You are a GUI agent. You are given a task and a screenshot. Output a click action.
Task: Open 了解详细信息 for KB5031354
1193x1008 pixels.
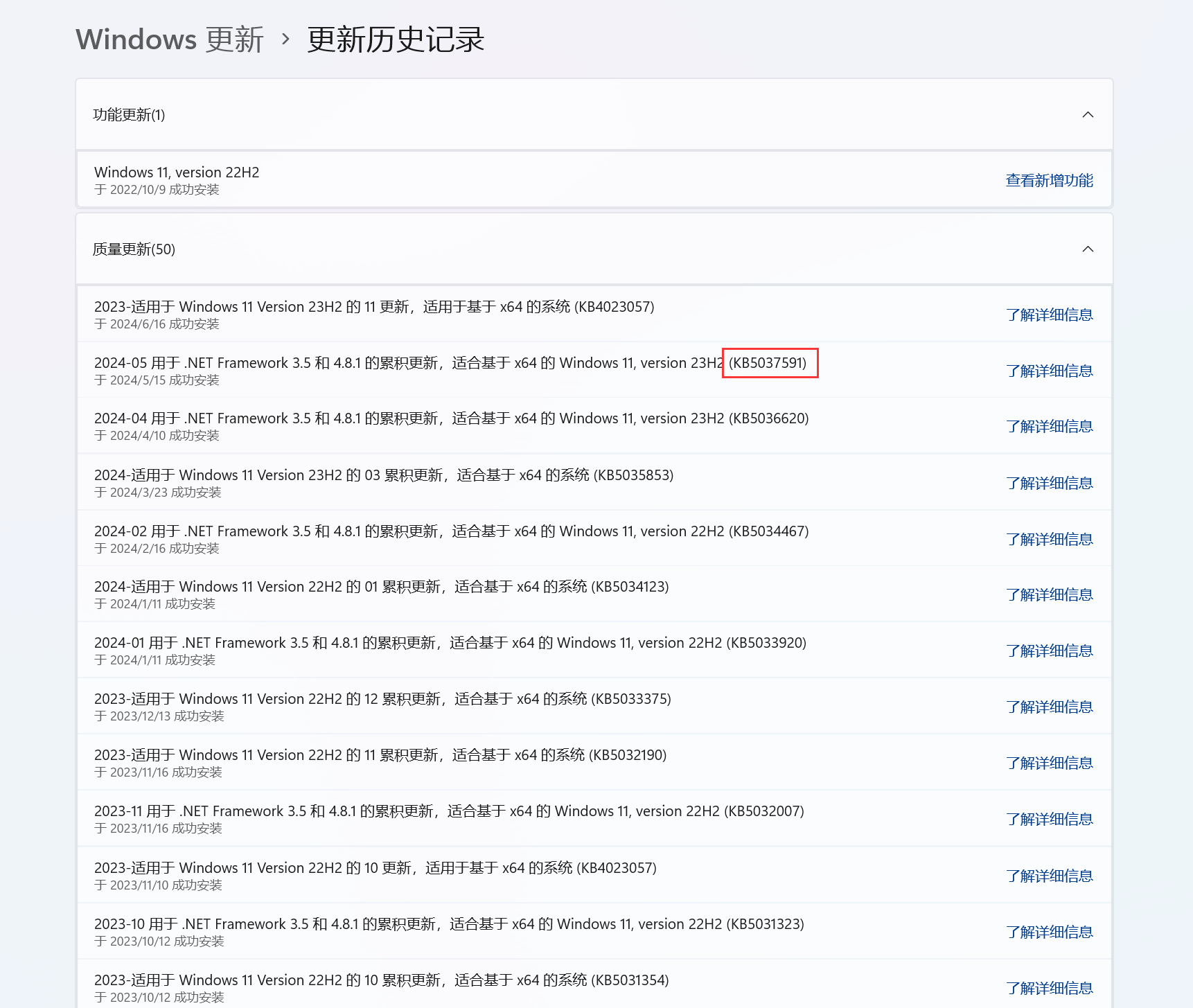pyautogui.click(x=1049, y=989)
